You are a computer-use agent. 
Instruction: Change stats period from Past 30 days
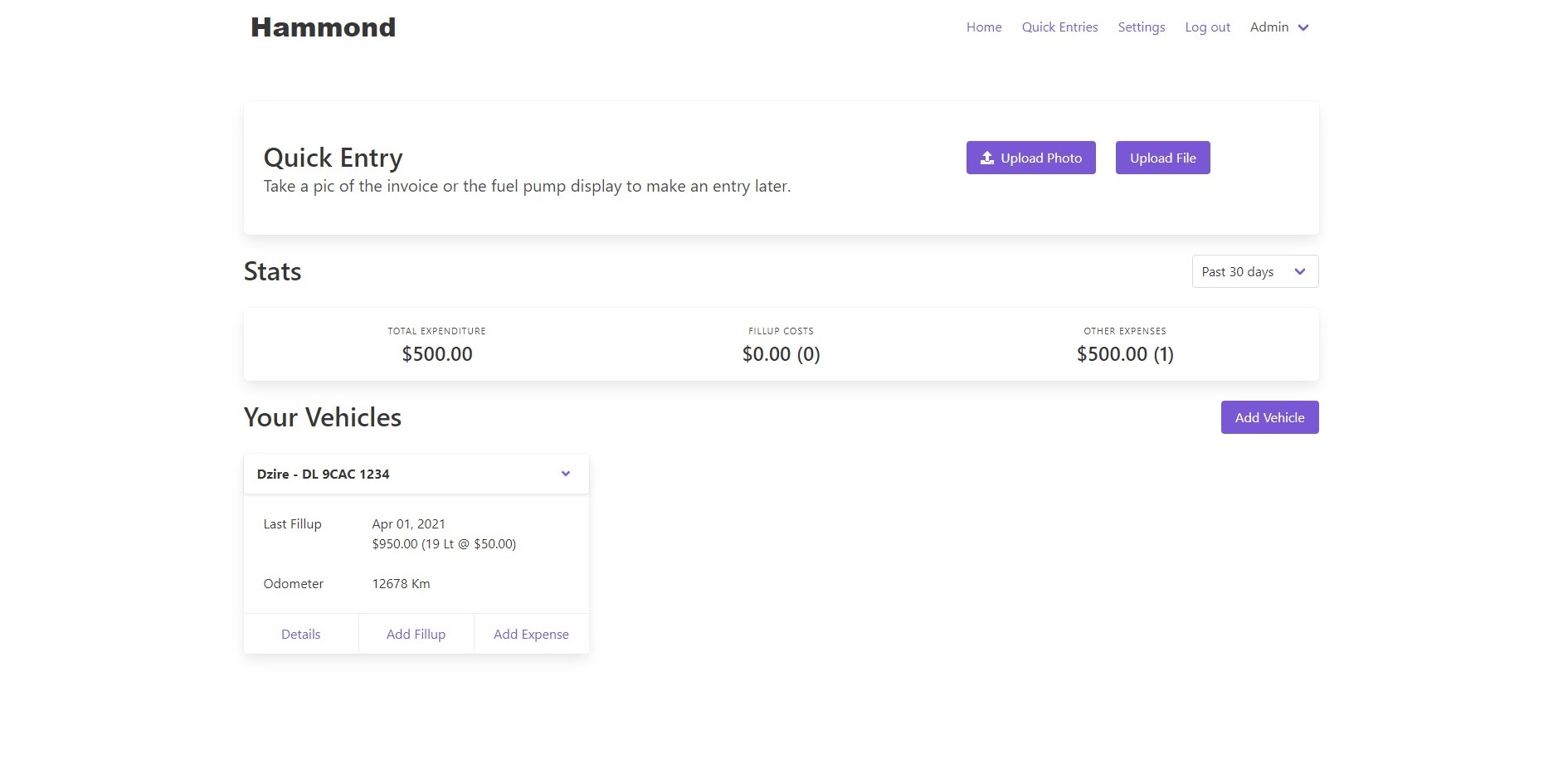click(x=1254, y=271)
